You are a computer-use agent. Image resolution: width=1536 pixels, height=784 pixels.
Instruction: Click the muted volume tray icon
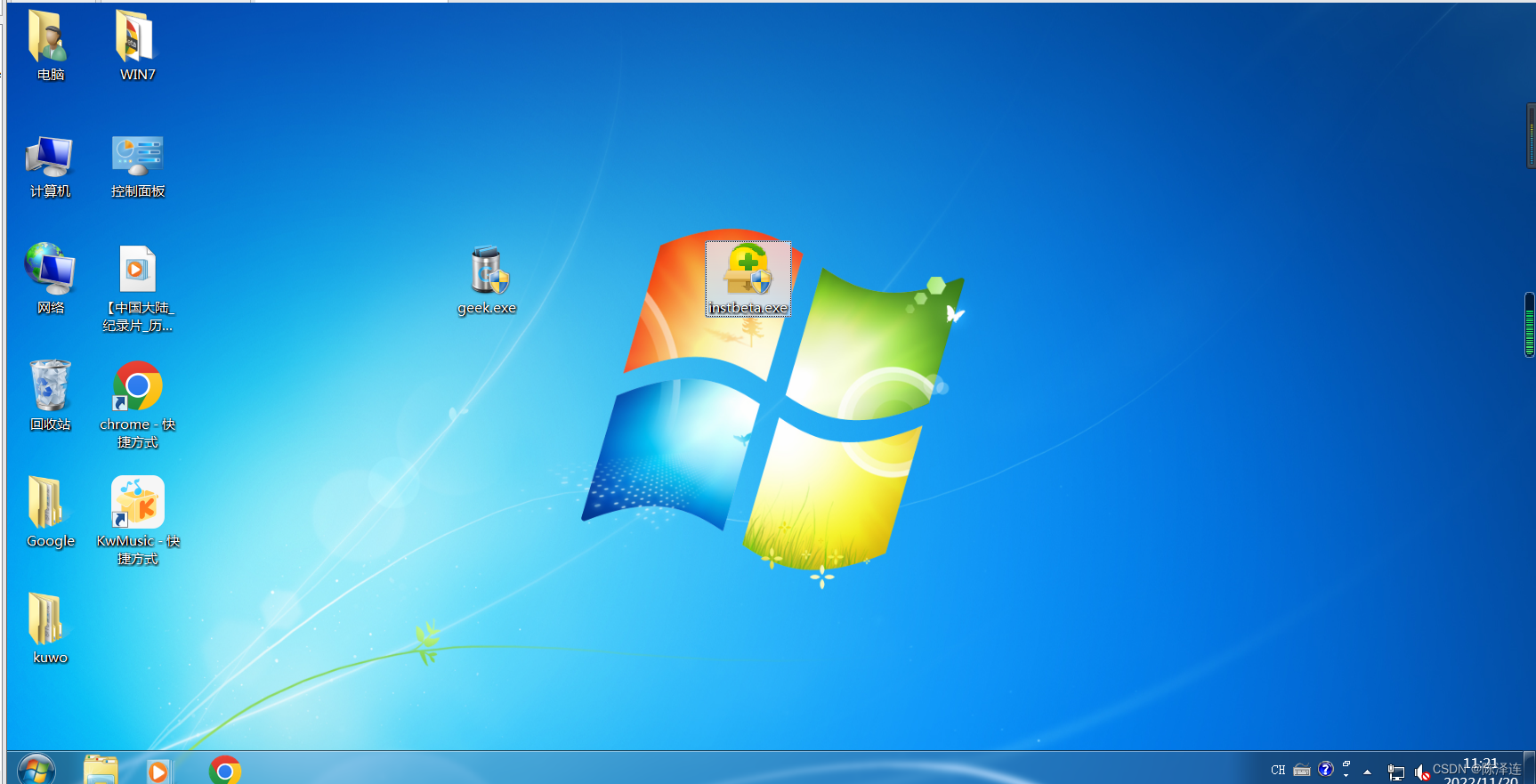point(1421,772)
